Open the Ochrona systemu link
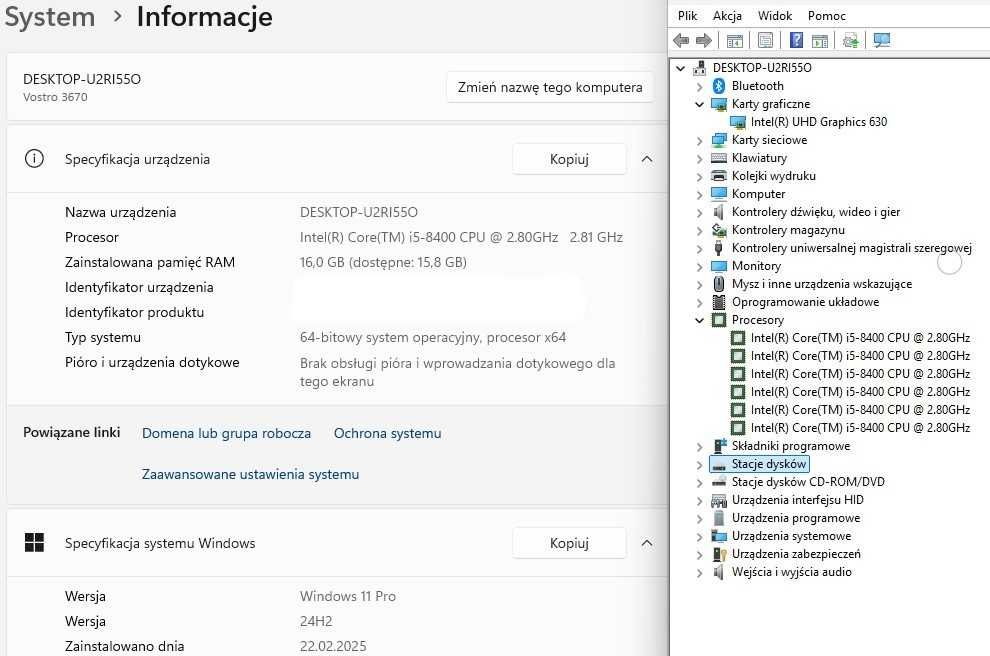Image resolution: width=990 pixels, height=656 pixels. (x=387, y=433)
